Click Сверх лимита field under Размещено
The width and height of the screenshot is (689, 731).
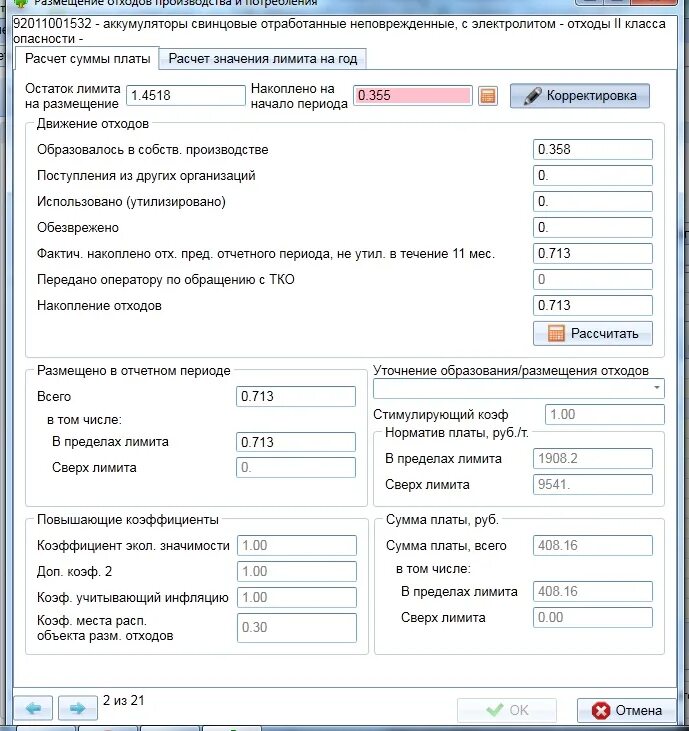(x=296, y=468)
